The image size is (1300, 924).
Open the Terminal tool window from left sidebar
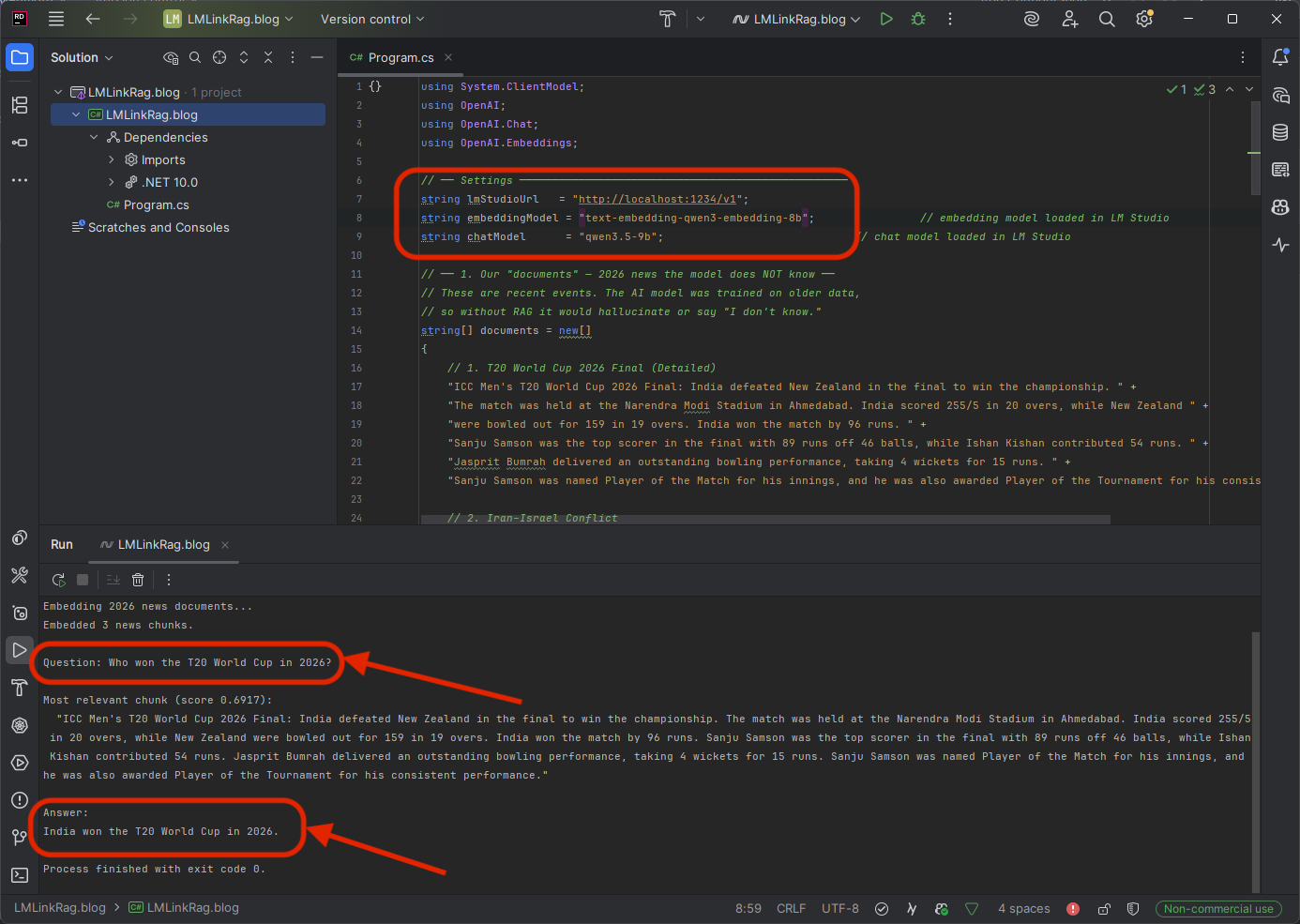click(x=19, y=875)
